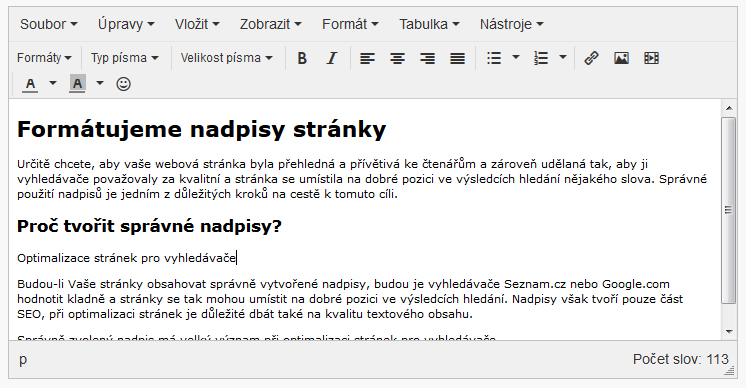This screenshot has width=746, height=388.
Task: Align text to the right
Action: pos(427,58)
